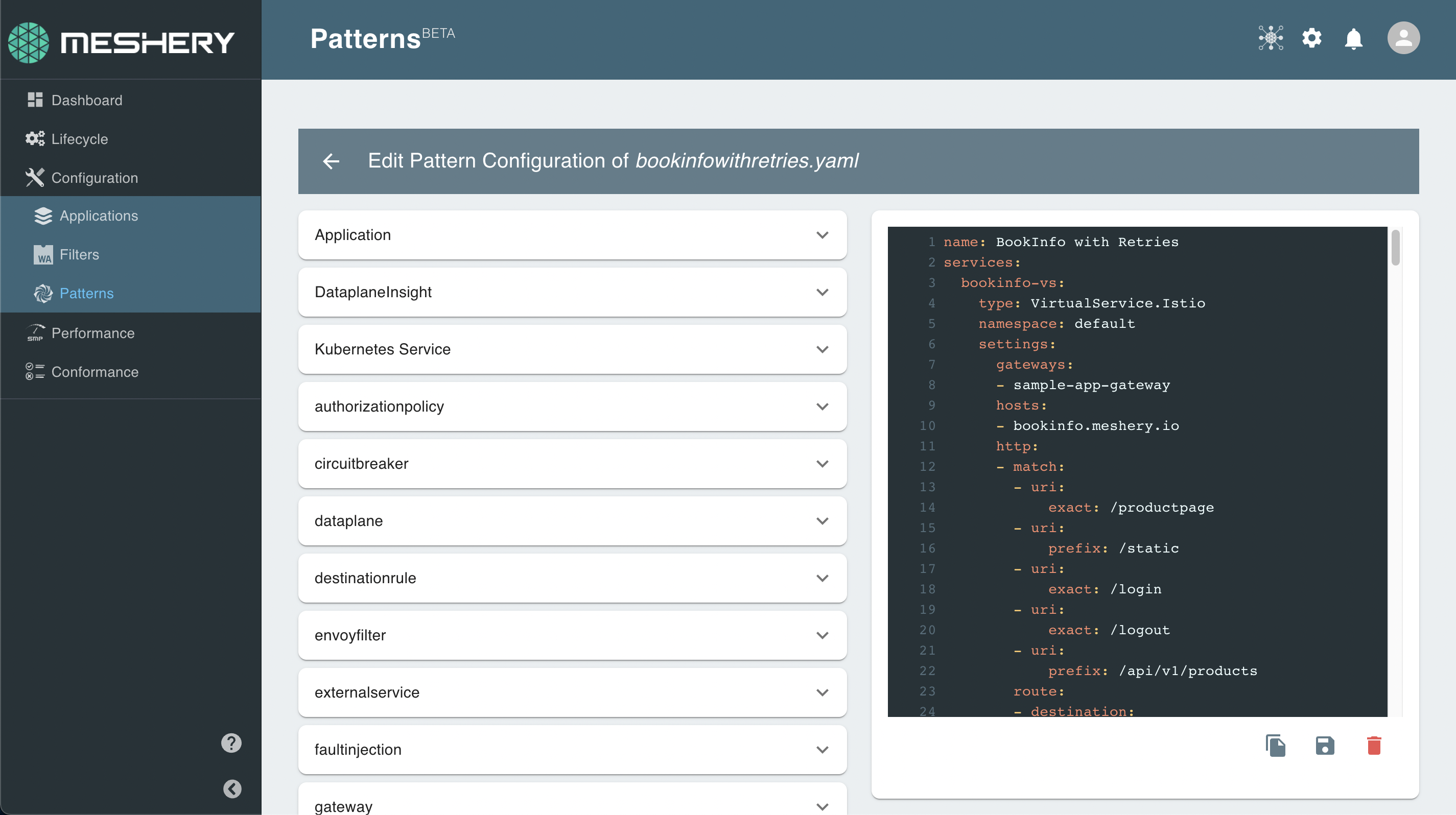
Task: Go to Performance menu item
Action: (92, 333)
